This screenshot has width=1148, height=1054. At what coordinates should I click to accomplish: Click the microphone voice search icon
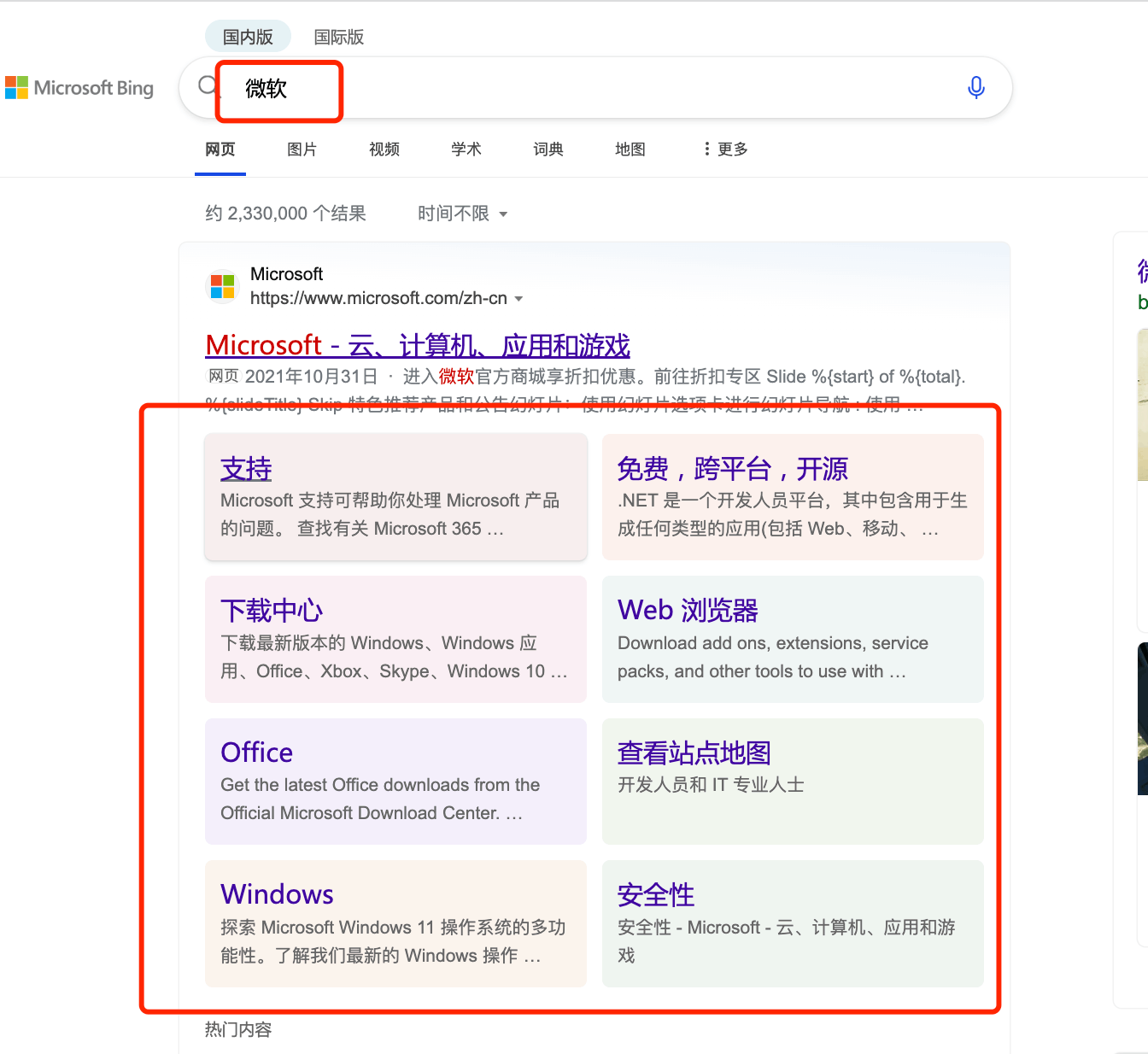coord(976,87)
